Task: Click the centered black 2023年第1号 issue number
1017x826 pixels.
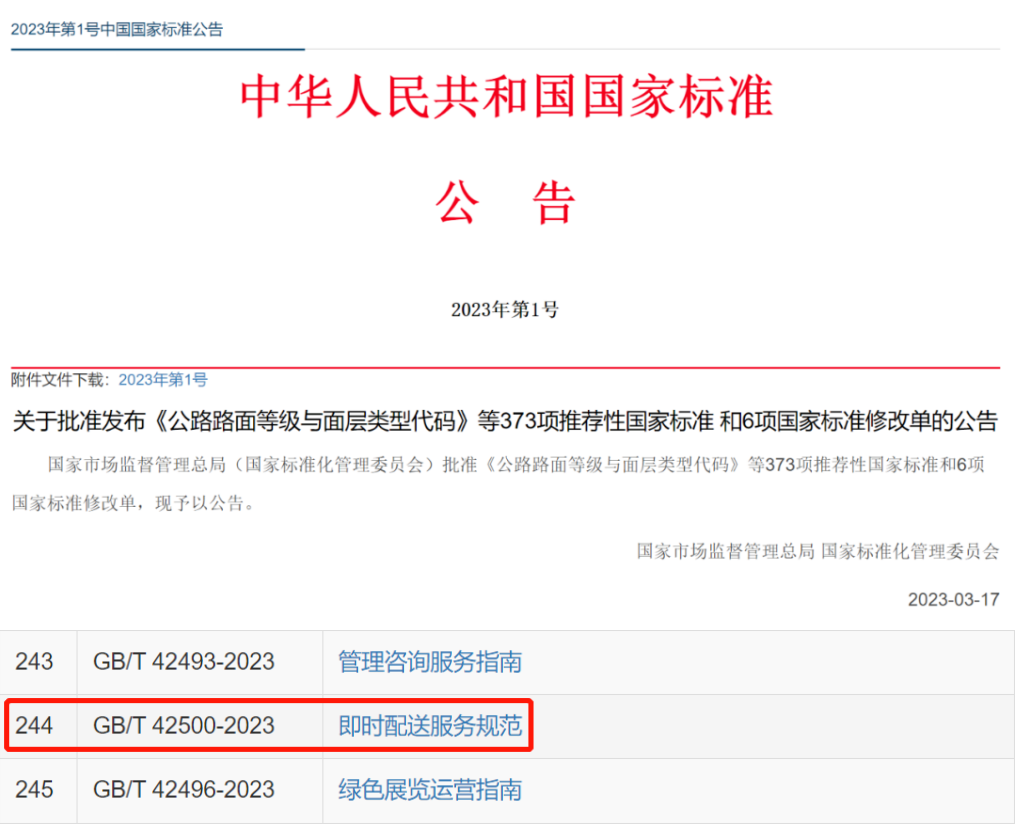Action: click(x=505, y=310)
